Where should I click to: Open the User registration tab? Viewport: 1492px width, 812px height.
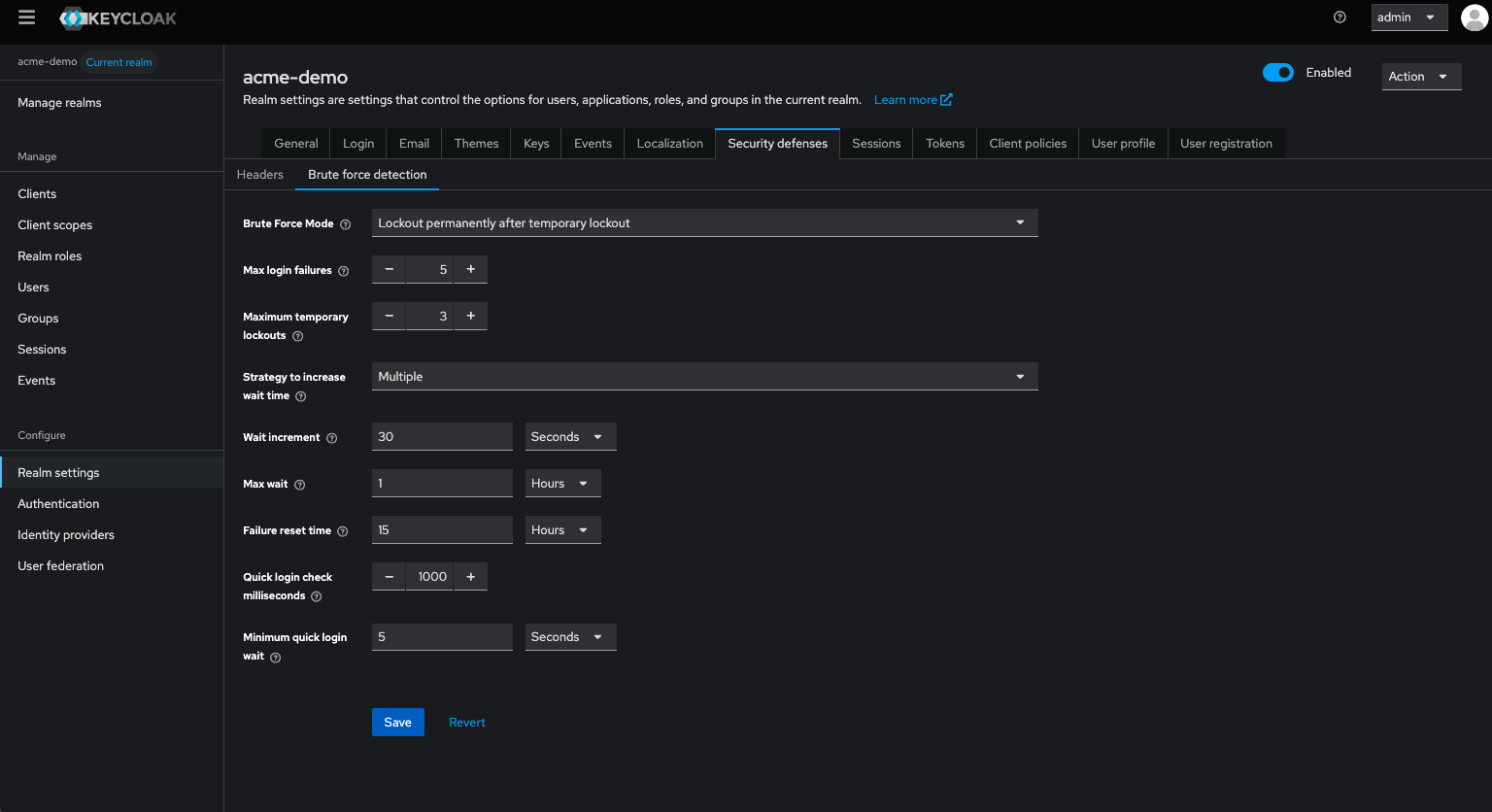1226,143
